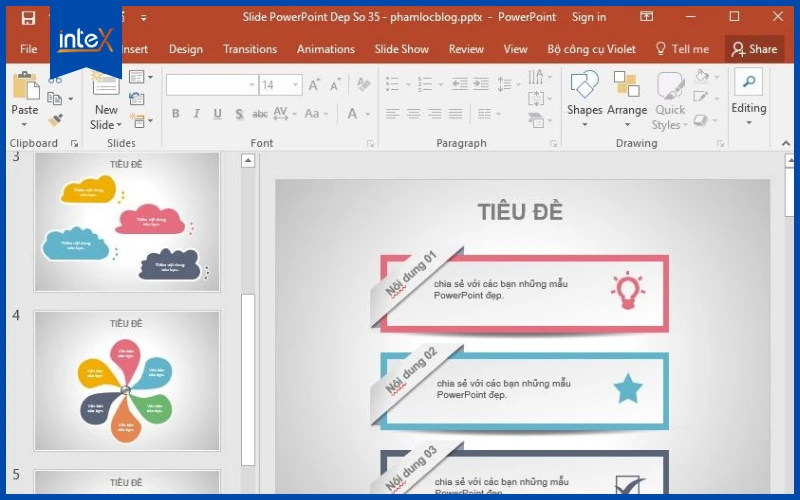
Task: Click the Arrange icon
Action: pos(627,85)
